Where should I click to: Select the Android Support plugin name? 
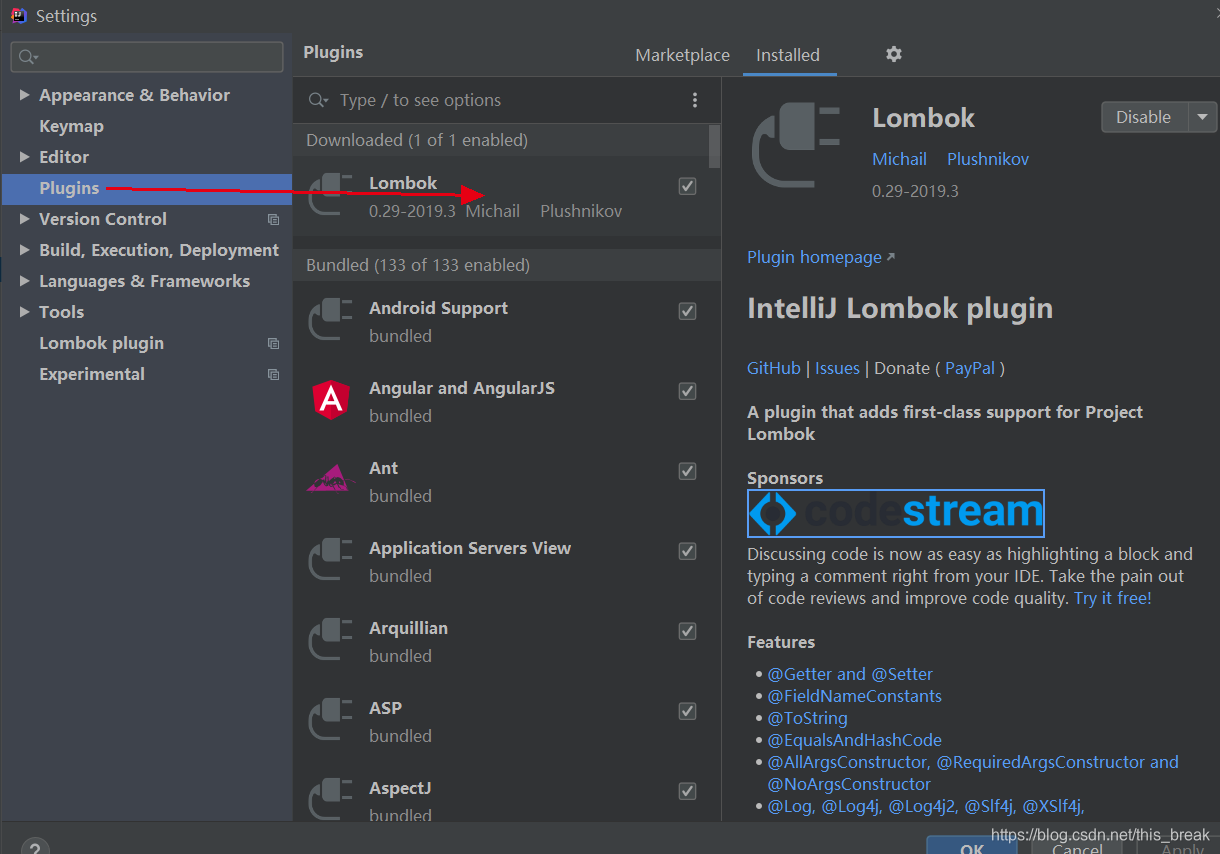438,308
